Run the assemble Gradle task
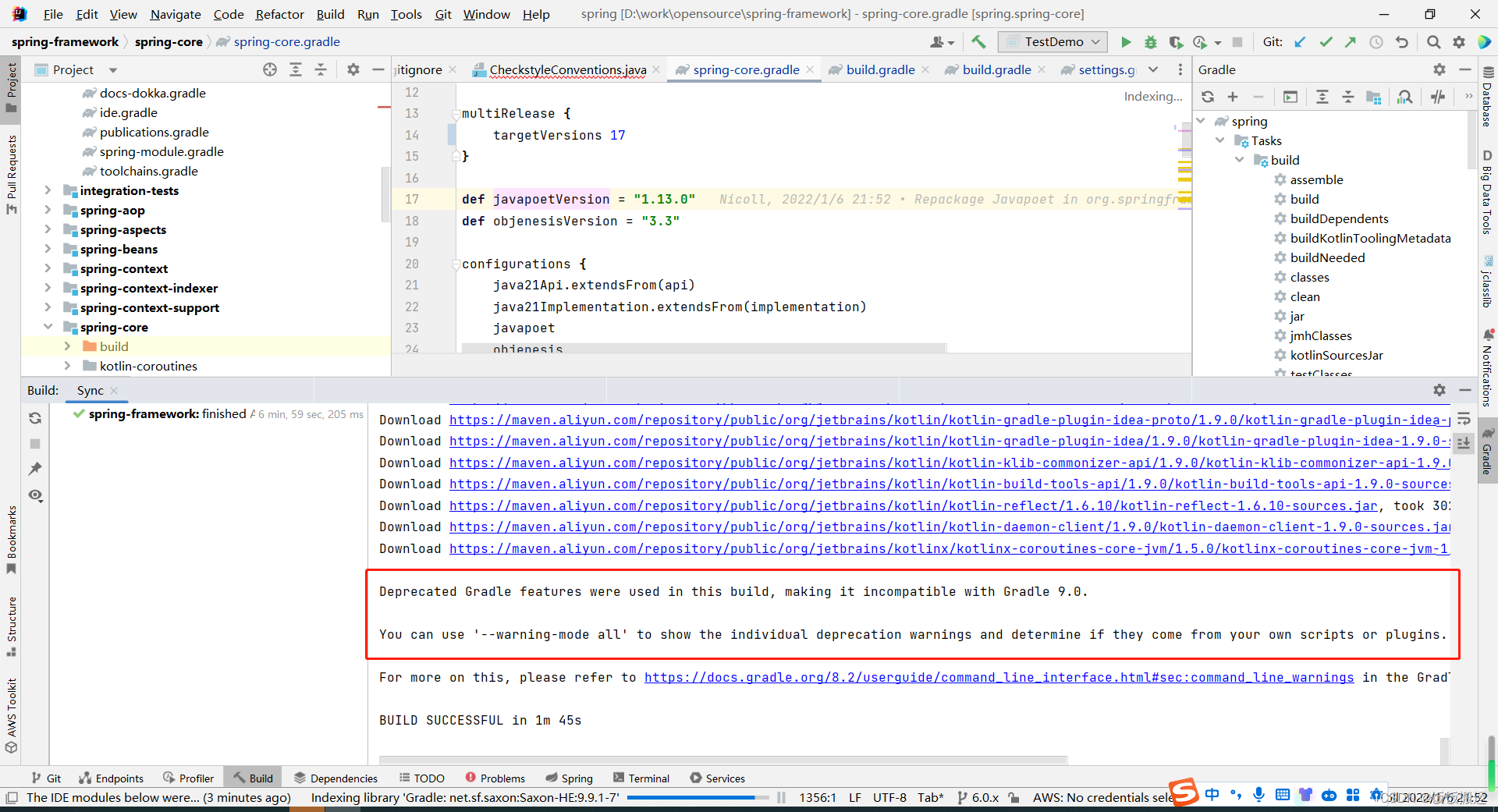Screen dimensions: 1498x812 coord(1316,179)
